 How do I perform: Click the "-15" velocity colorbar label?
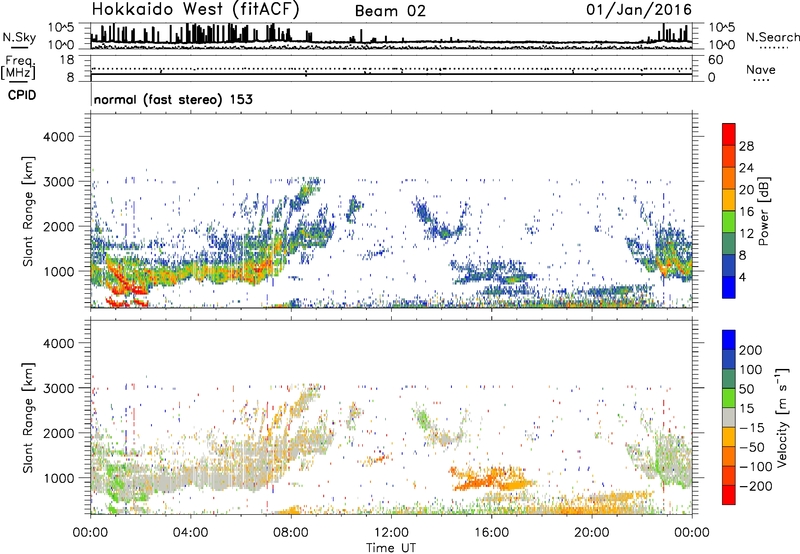coord(752,428)
